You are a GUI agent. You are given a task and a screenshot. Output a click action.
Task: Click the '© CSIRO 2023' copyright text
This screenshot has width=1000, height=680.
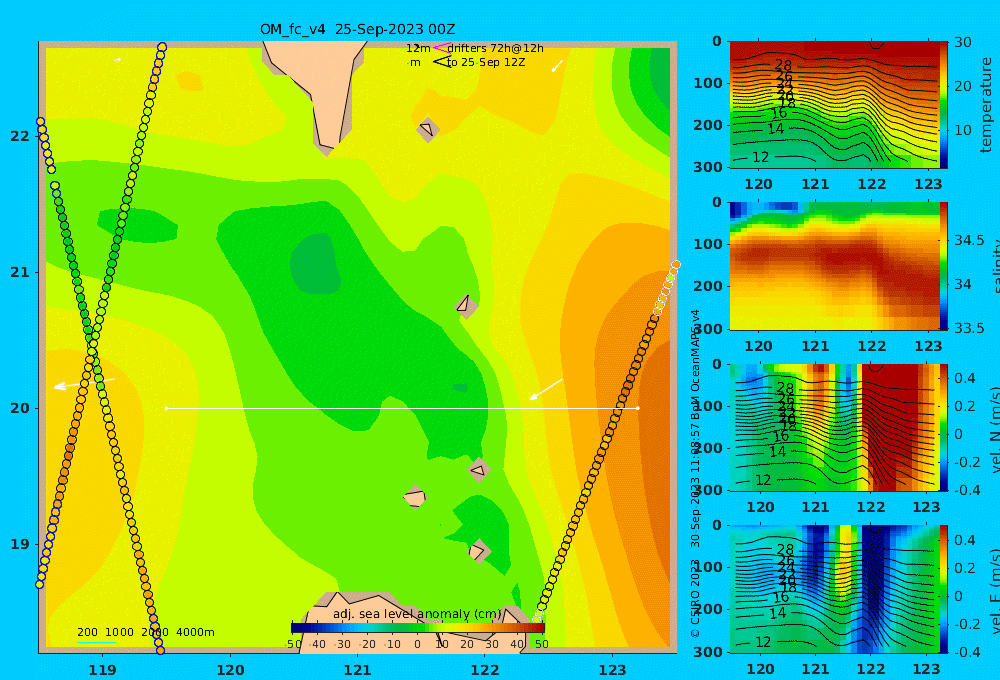(695, 598)
